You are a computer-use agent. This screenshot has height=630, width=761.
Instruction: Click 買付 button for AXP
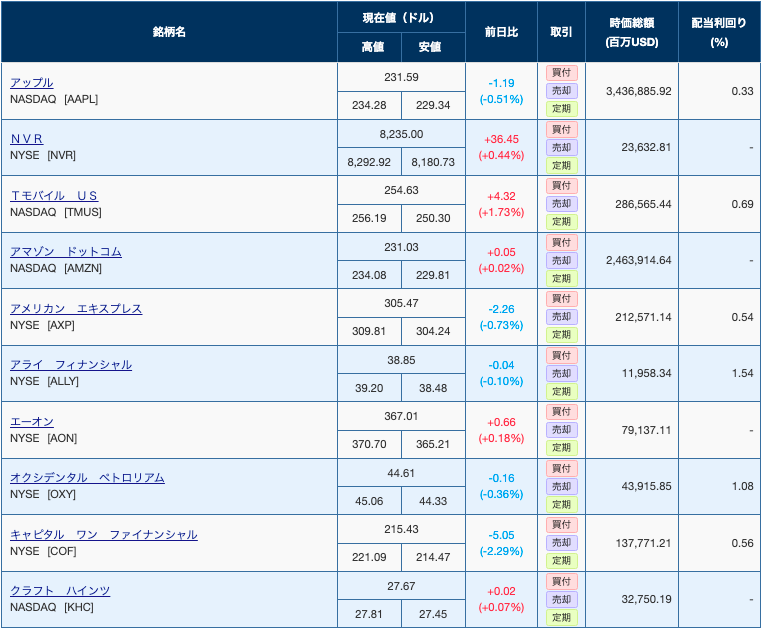[562, 299]
